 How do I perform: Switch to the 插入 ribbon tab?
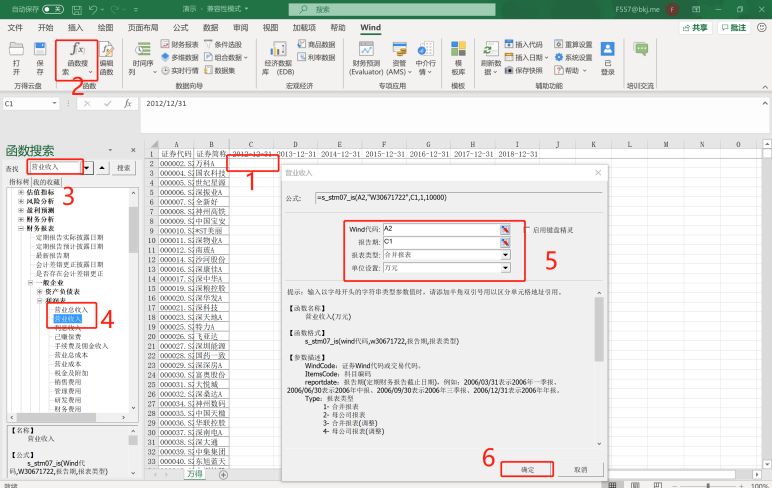(75, 28)
